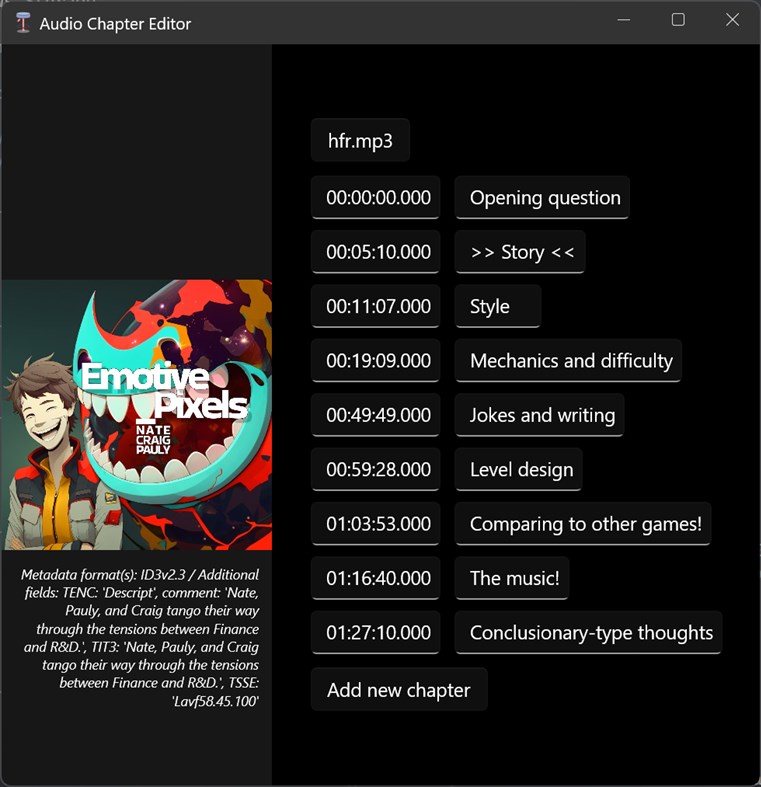The width and height of the screenshot is (761, 787).
Task: Edit the 01:03:53.000 timestamp field
Action: point(375,523)
